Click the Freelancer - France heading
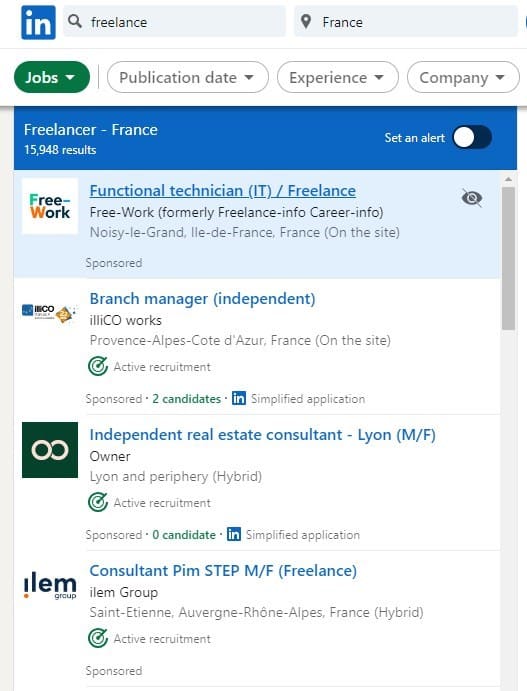This screenshot has height=691, width=527. pyautogui.click(x=90, y=130)
